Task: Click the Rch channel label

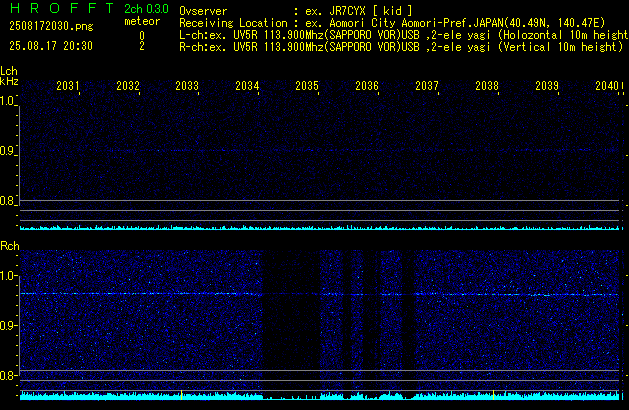Action: pyautogui.click(x=10, y=246)
